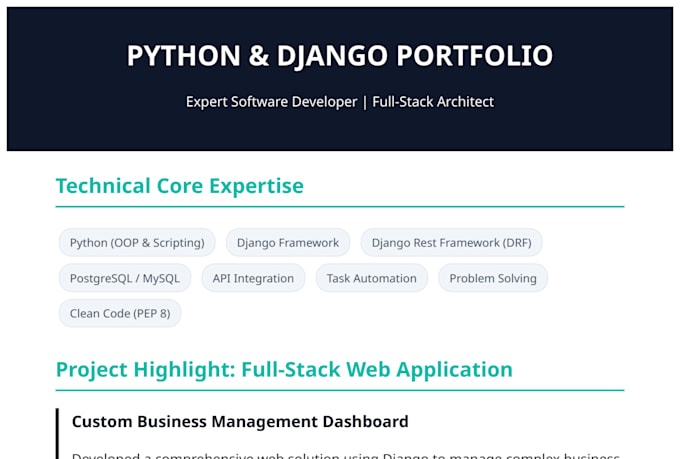This screenshot has width=680, height=459.
Task: Choose the "API Integration" skill tag
Action: [x=253, y=278]
